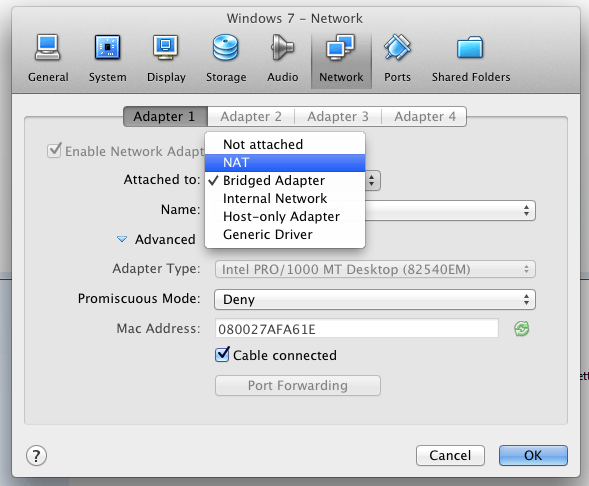Toggle the Cable connected checkbox
589x486 pixels.
coord(222,355)
